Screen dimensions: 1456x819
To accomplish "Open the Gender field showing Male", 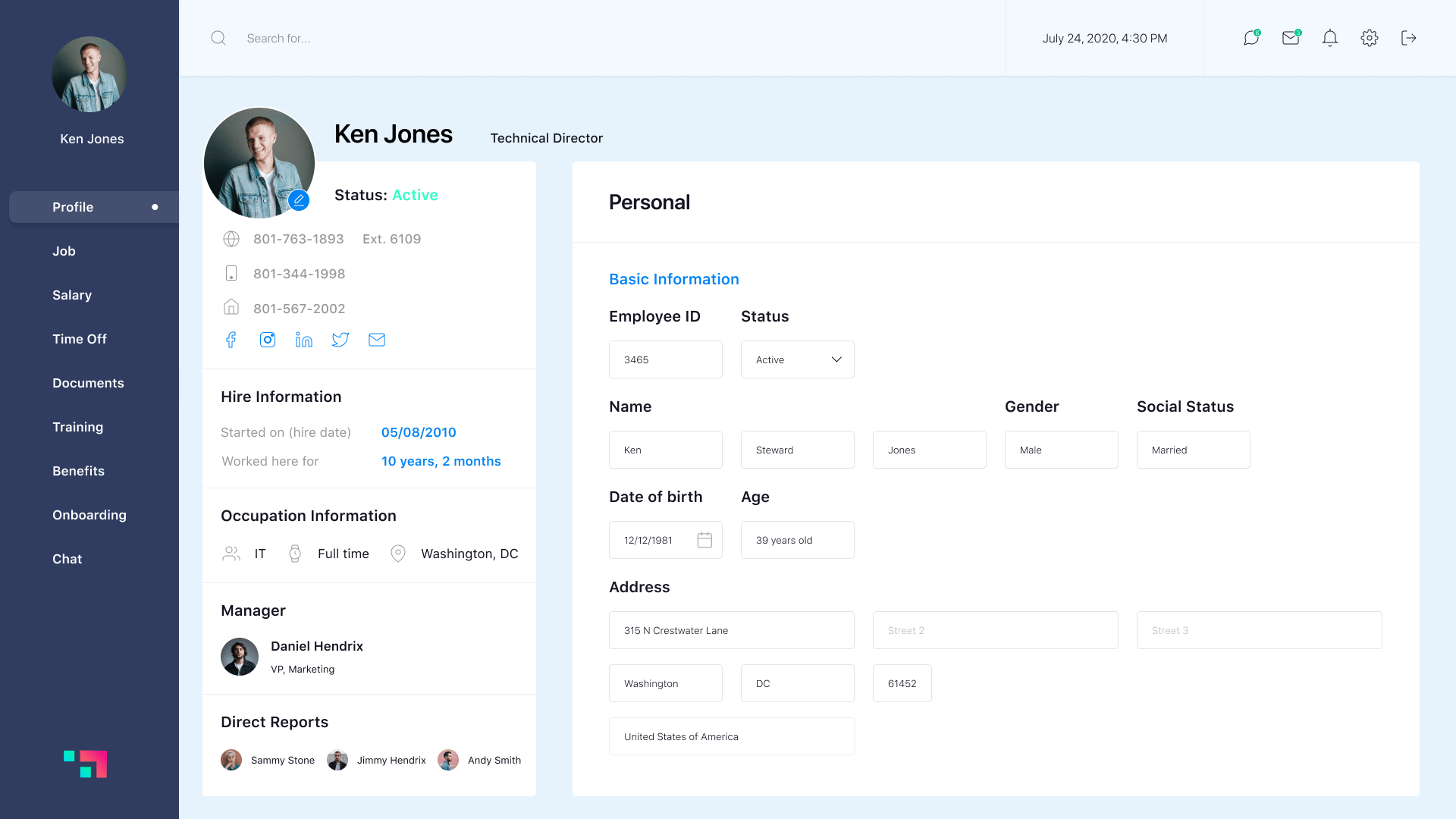I will [x=1061, y=450].
